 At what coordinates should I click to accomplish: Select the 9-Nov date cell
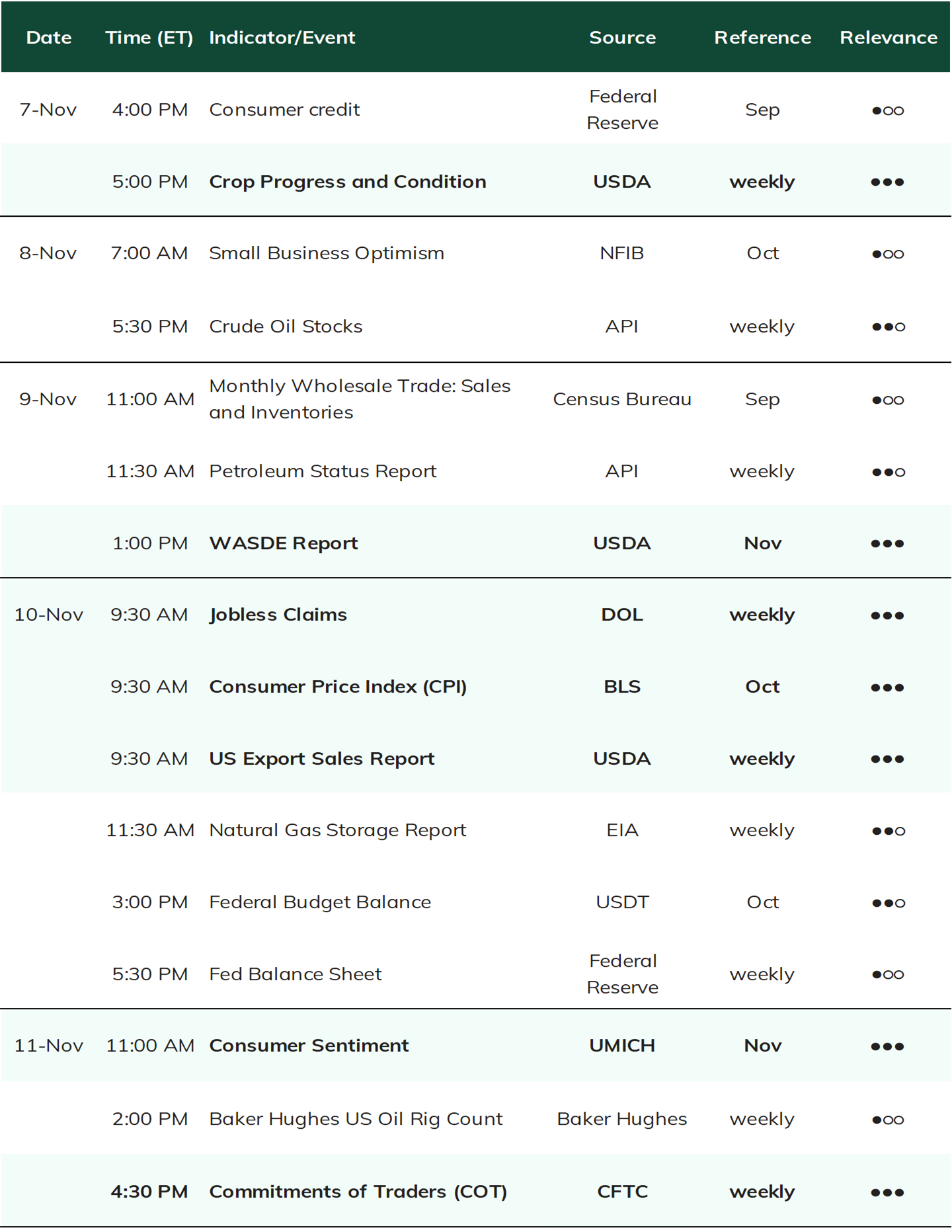[x=48, y=399]
